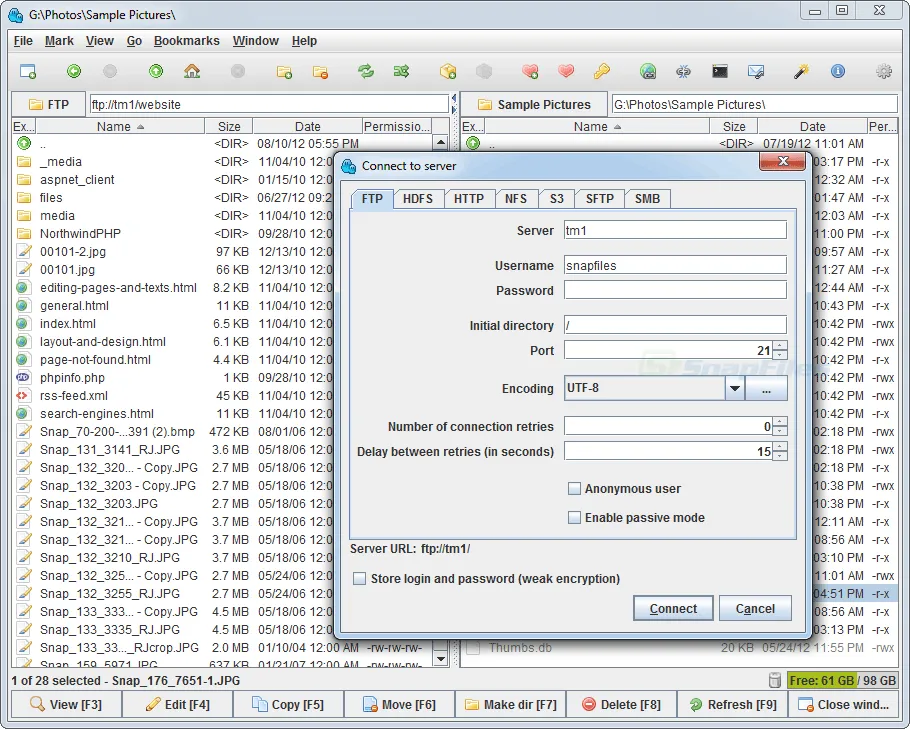Screen dimensions: 910x729
Task: Switch to the HDFS tab
Action: pos(418,199)
